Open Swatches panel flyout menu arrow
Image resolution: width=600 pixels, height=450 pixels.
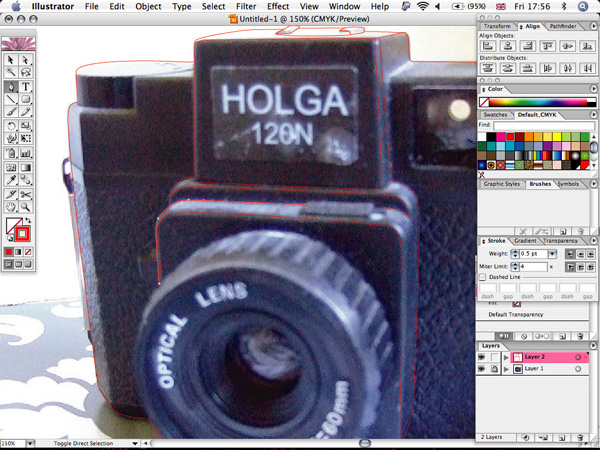[x=593, y=114]
